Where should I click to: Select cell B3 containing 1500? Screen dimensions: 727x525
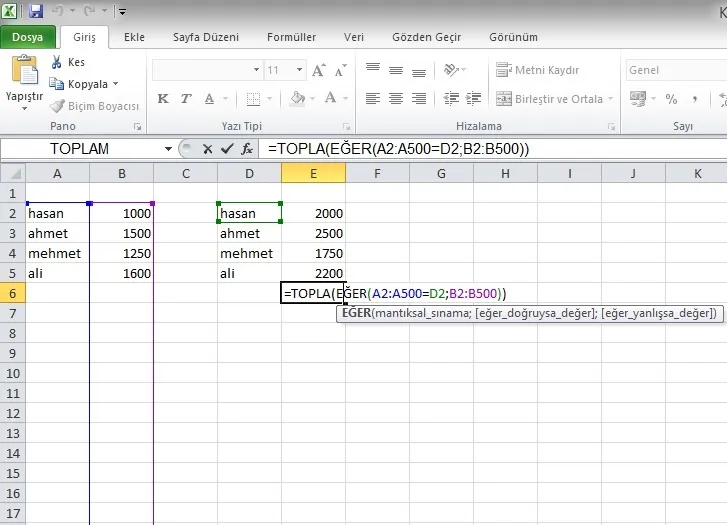point(121,233)
